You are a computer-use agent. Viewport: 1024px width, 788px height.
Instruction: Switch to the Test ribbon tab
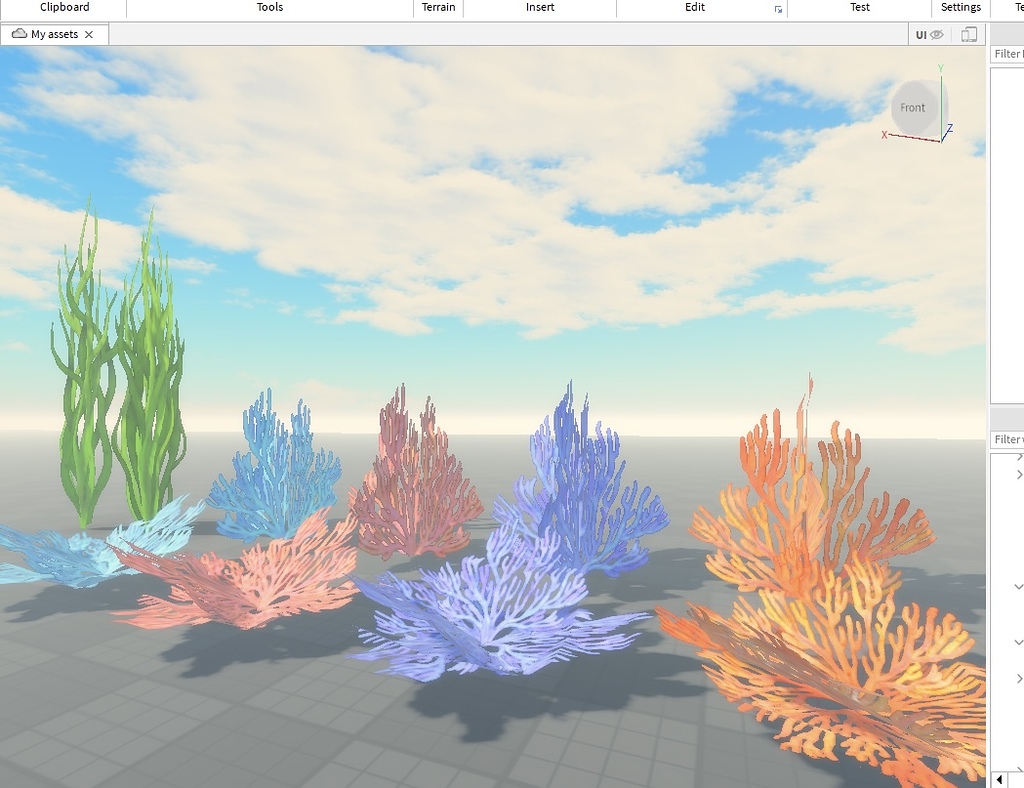(x=859, y=7)
